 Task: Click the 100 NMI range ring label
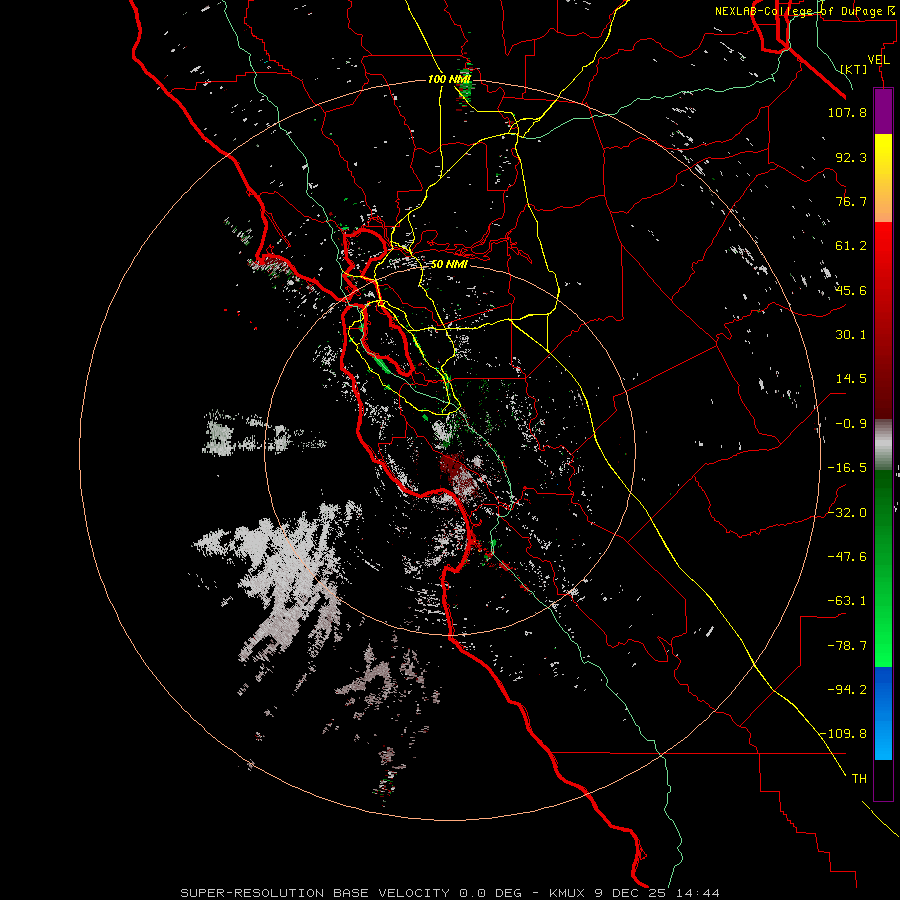(x=449, y=79)
